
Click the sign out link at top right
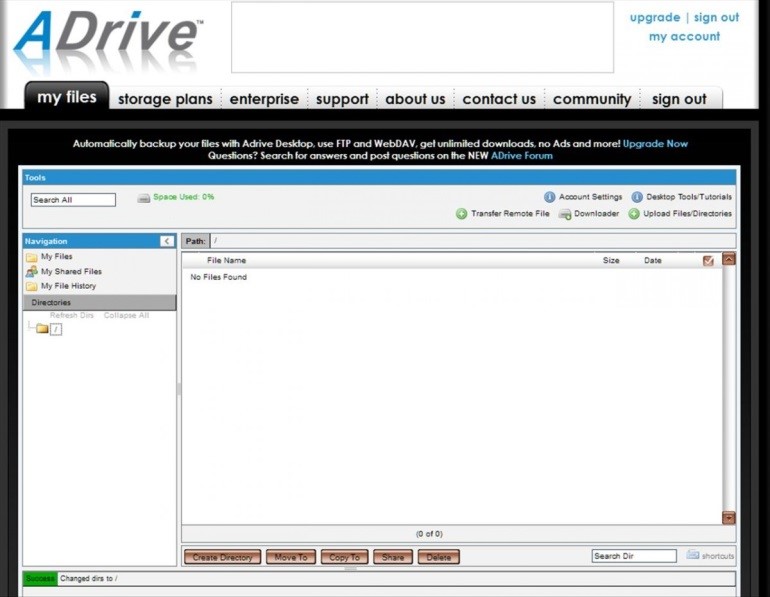(716, 17)
